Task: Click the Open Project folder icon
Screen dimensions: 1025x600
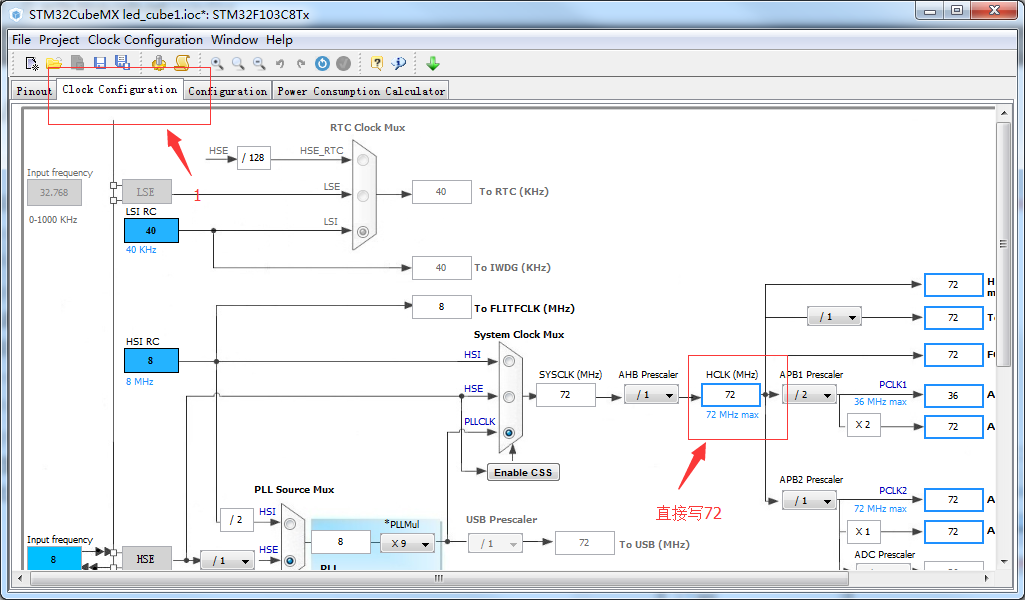Action: [54, 63]
